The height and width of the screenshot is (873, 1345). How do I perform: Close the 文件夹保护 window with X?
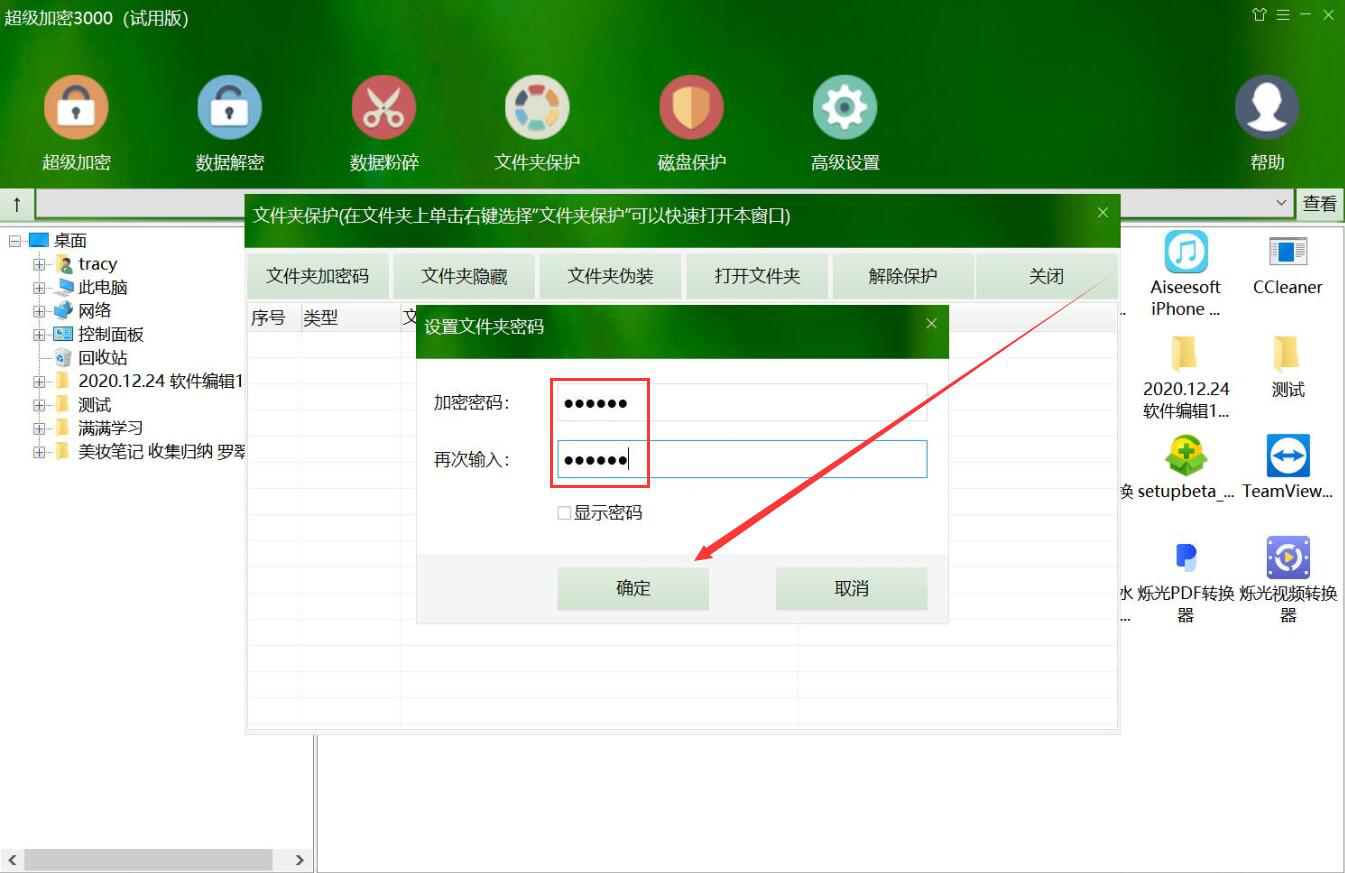1103,213
